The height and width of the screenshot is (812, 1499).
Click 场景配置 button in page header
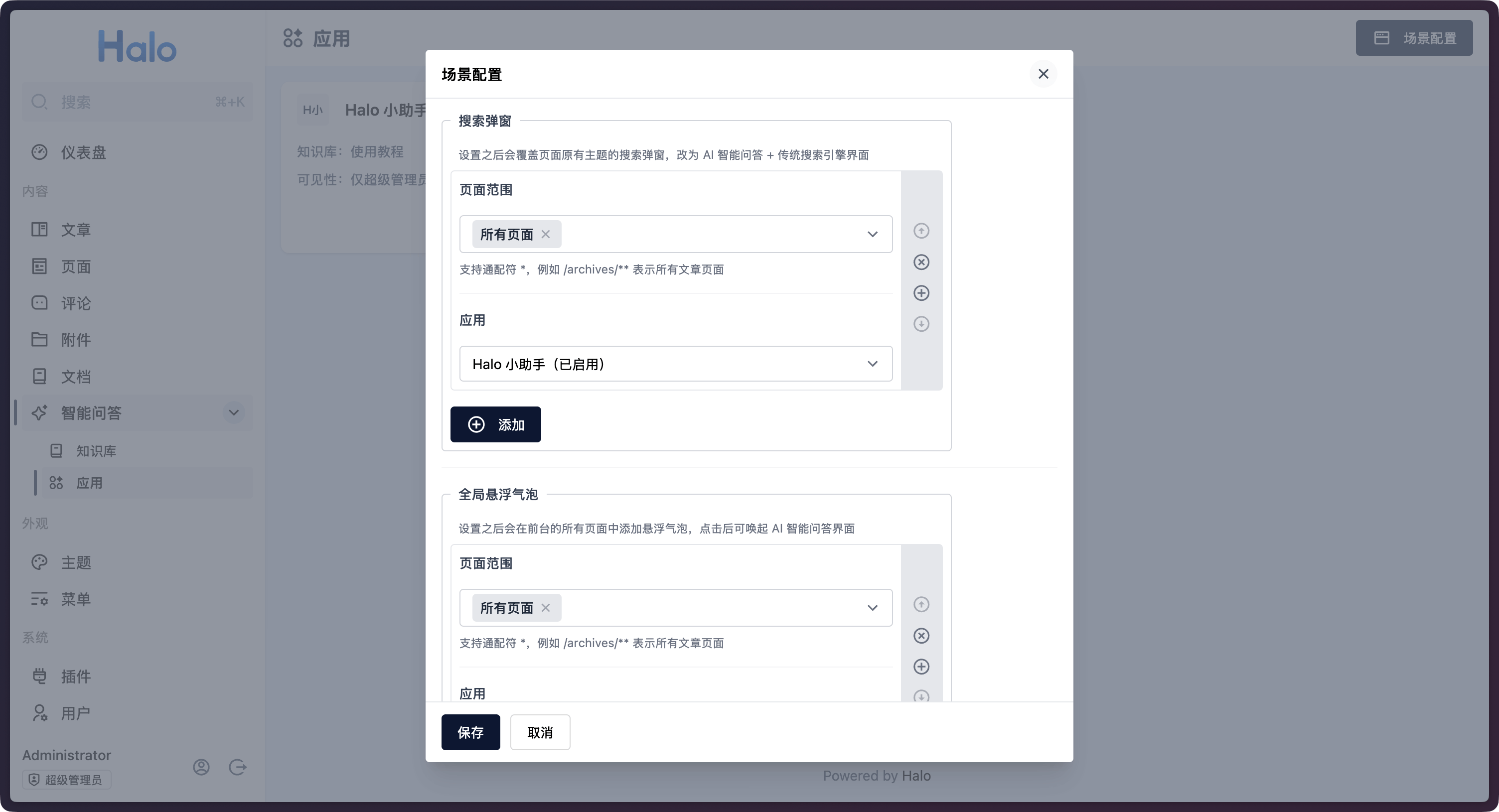click(x=1413, y=38)
